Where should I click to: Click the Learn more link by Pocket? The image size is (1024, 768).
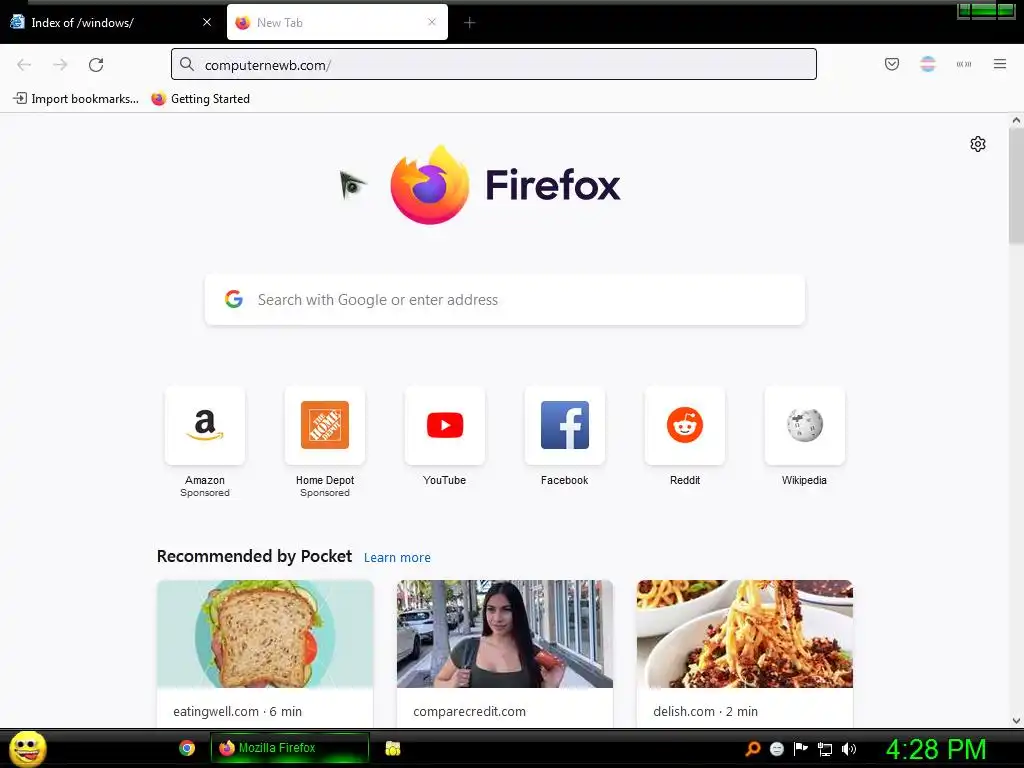[x=397, y=558]
